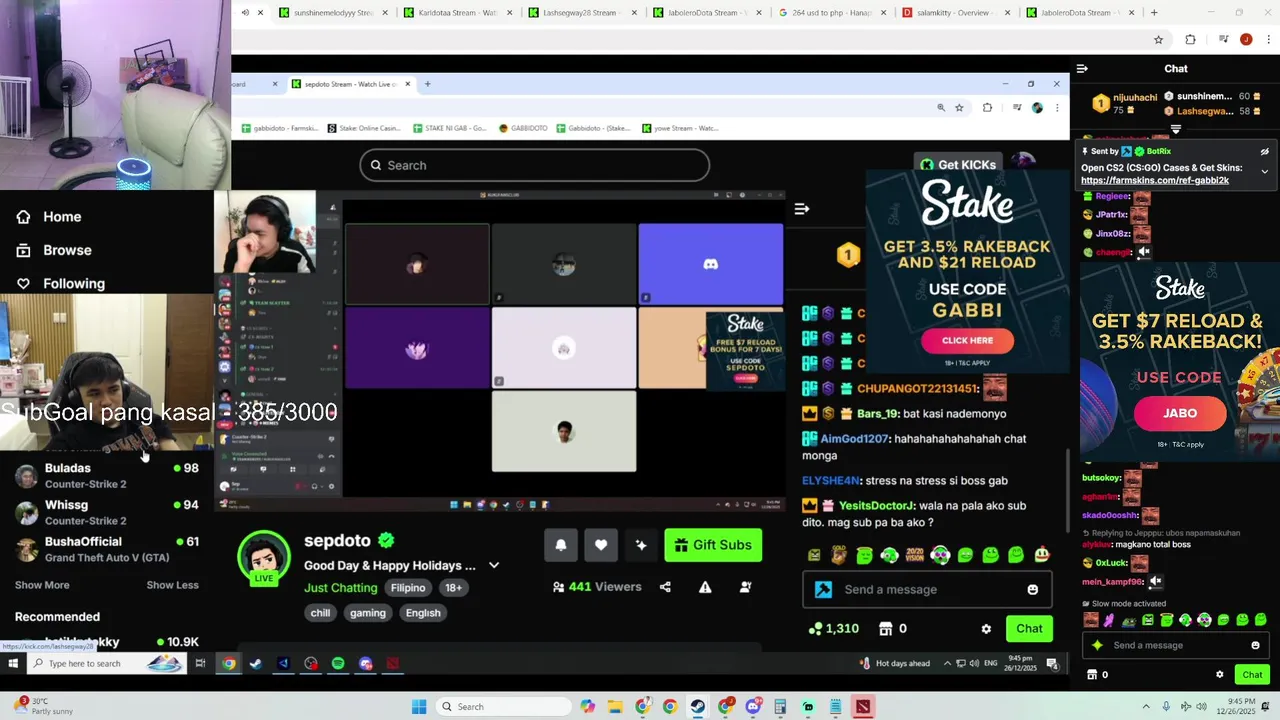Click zoom magnifier icon in inner browser toolbar
This screenshot has width=1280, height=720.
941,108
